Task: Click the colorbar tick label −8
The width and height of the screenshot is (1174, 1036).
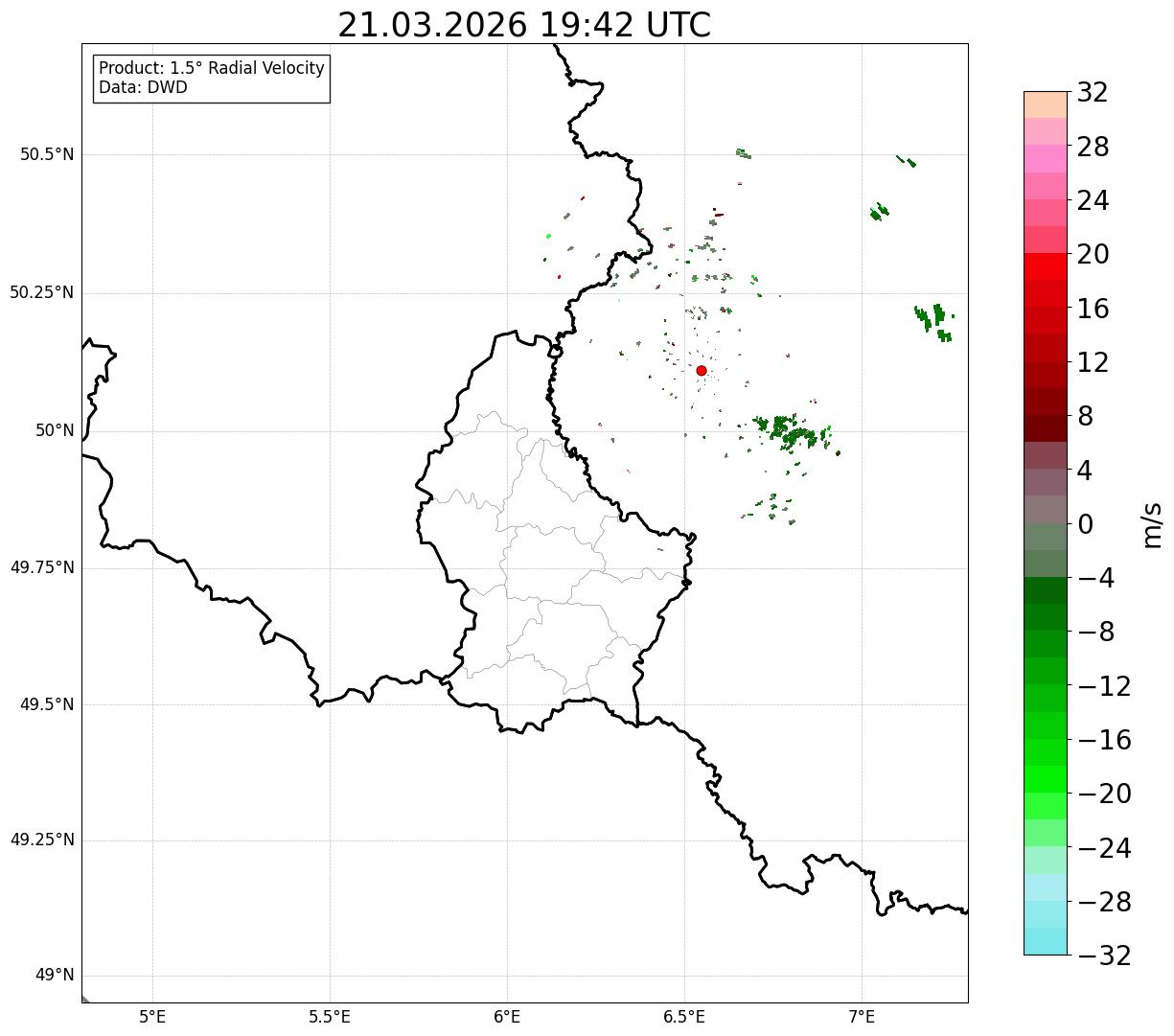Action: [1096, 632]
